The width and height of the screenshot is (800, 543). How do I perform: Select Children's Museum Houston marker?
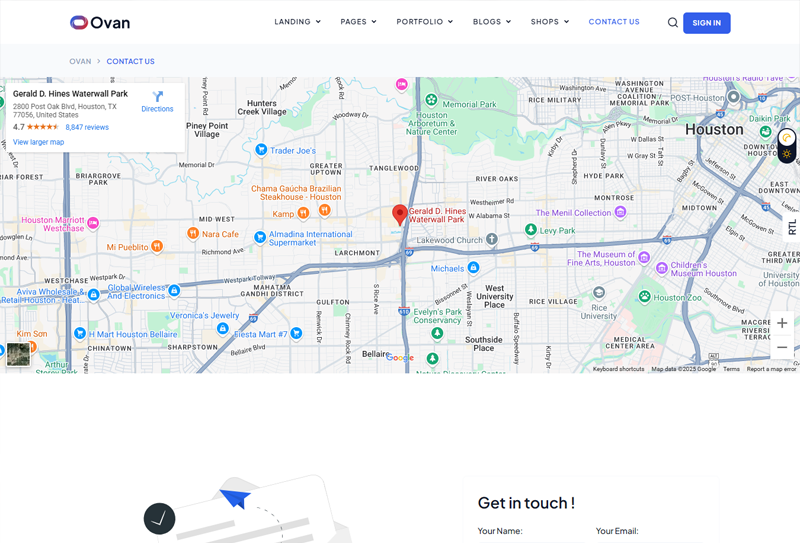pos(662,268)
